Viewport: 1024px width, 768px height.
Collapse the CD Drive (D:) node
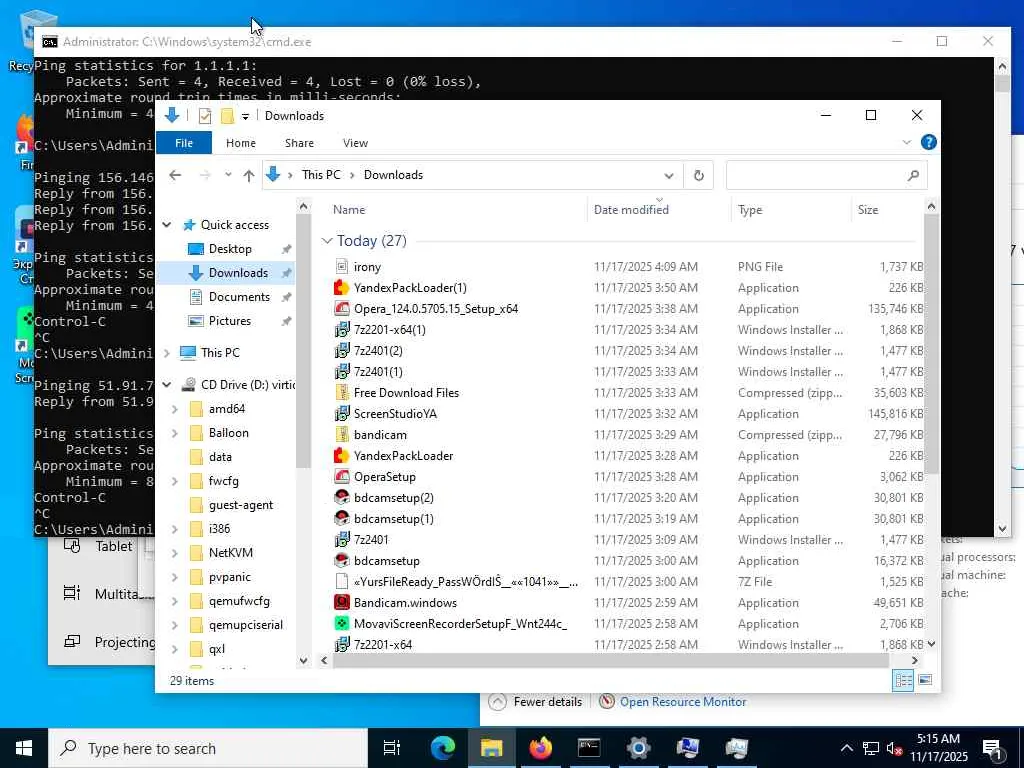tap(167, 385)
